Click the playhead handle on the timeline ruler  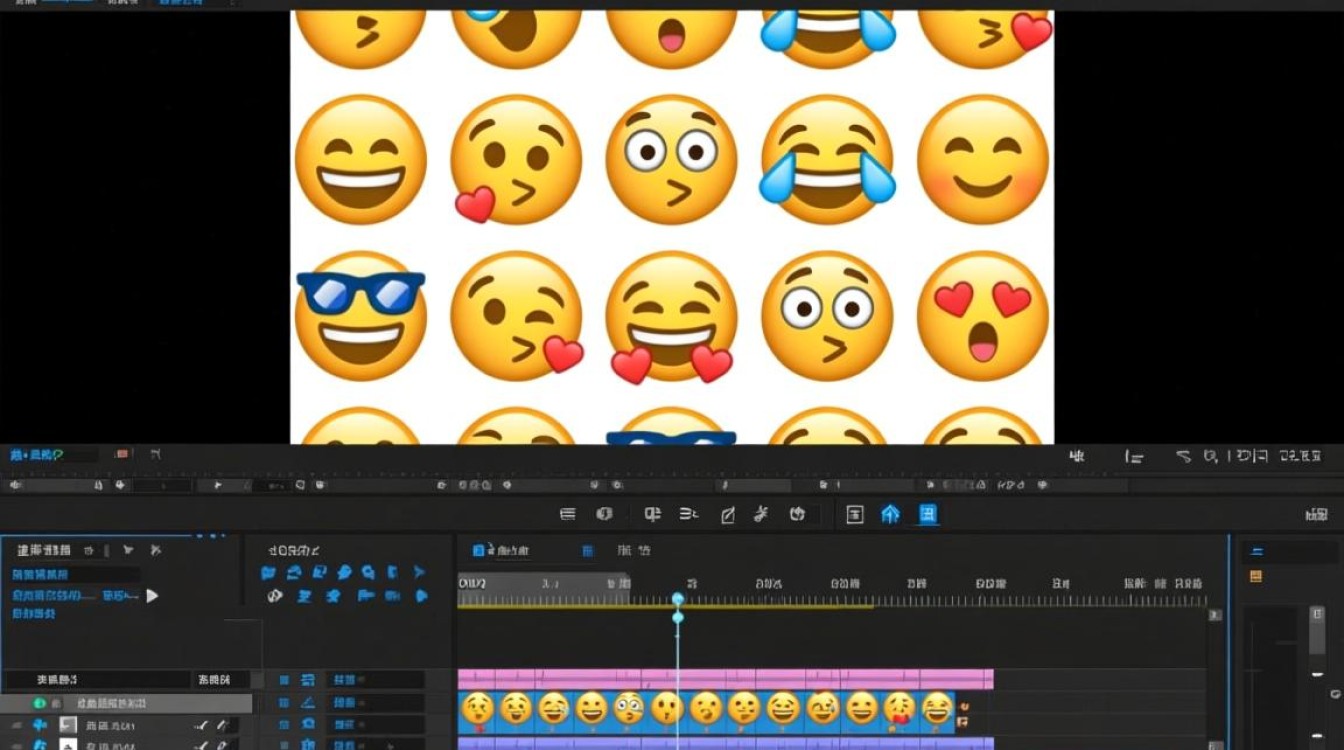[678, 599]
